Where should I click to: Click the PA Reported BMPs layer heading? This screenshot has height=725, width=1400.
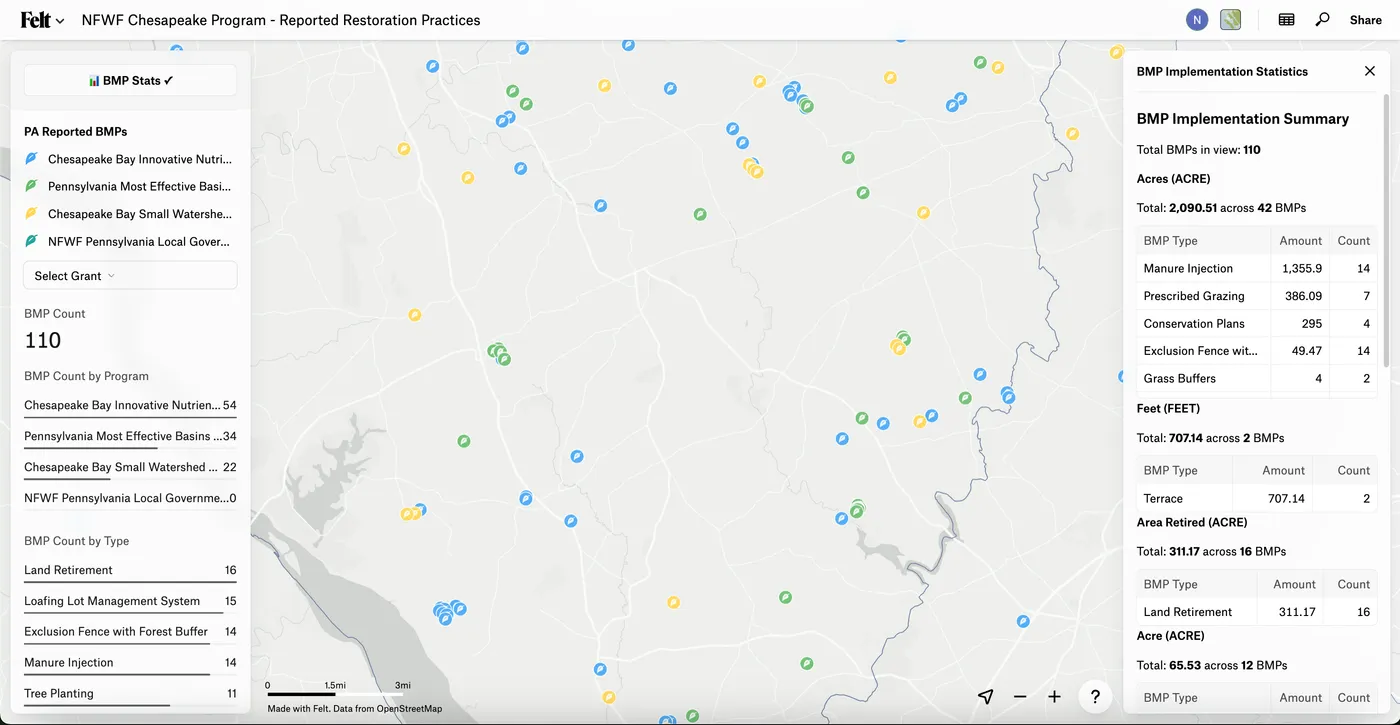[x=76, y=132]
